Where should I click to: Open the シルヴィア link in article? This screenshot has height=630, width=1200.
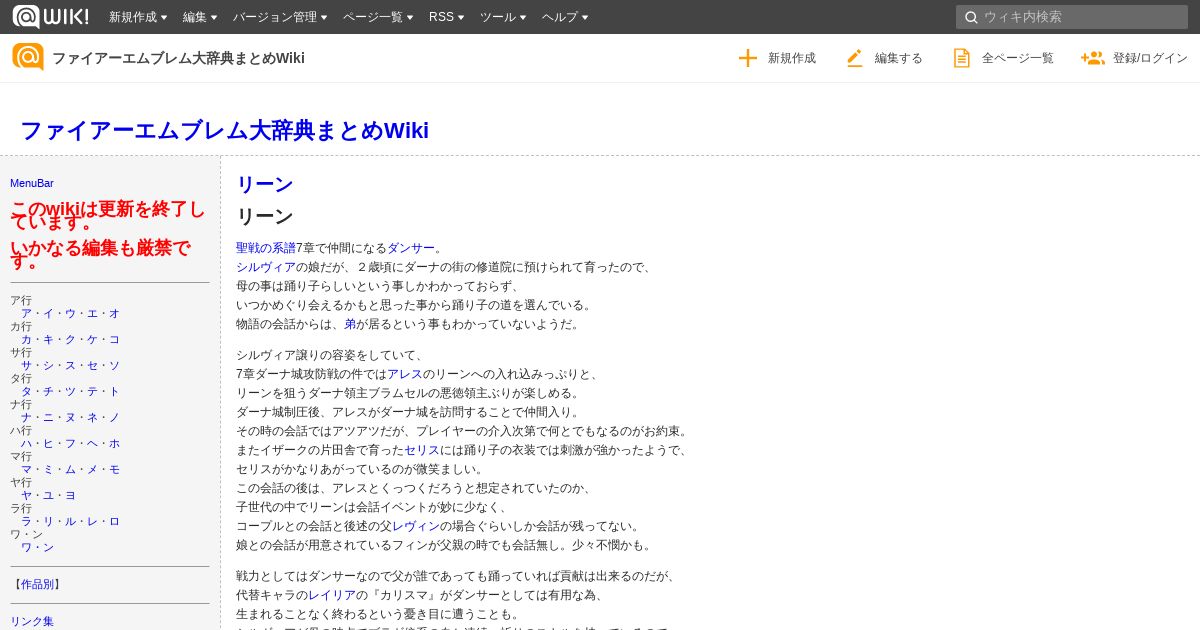pyautogui.click(x=266, y=267)
